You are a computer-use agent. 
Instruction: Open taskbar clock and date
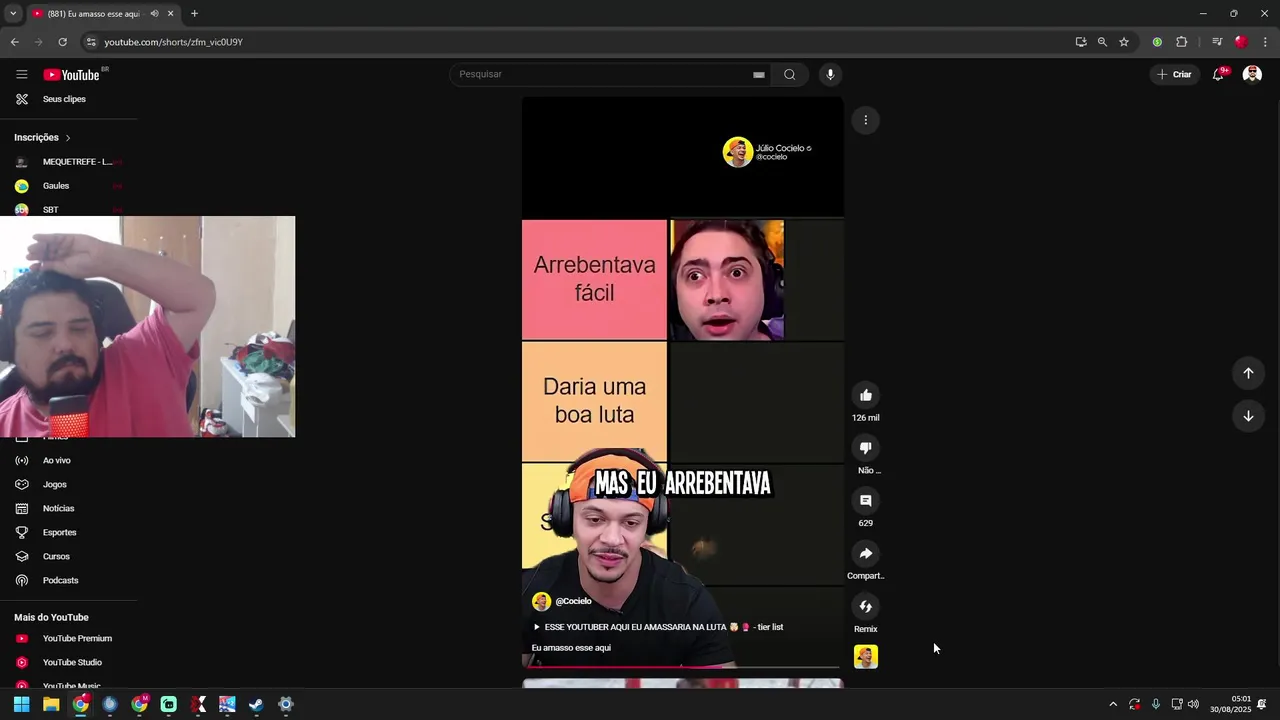point(1230,704)
